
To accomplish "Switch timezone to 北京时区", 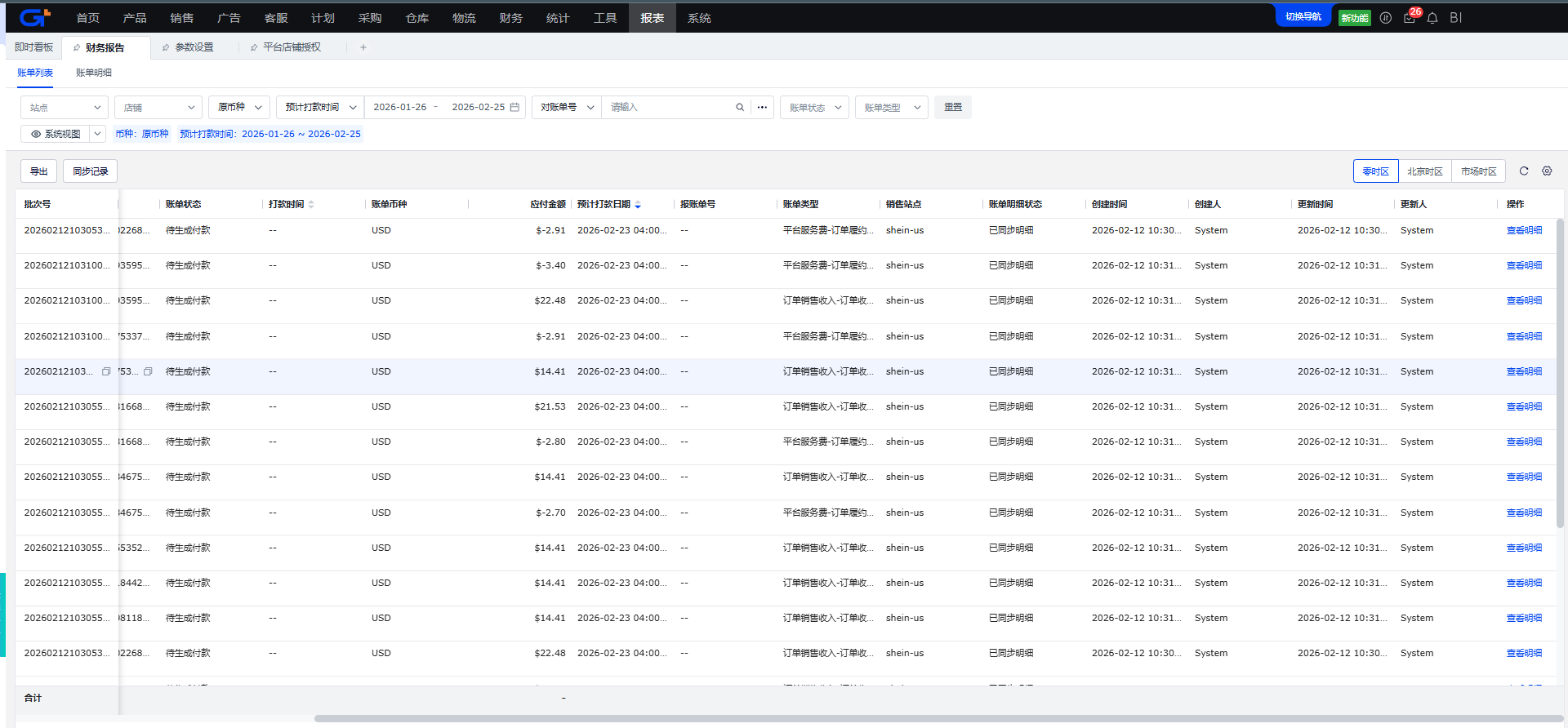I will click(1424, 171).
